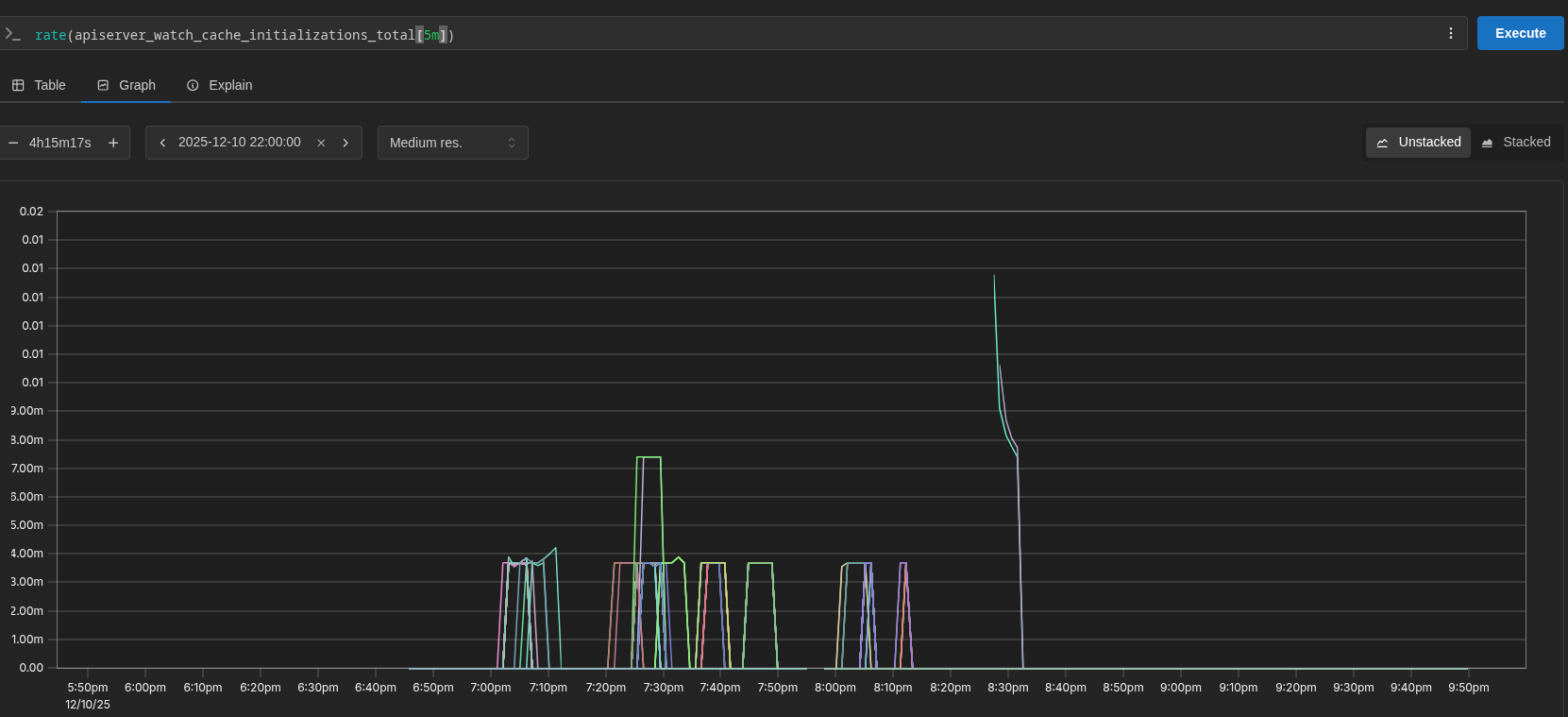Click the 8:10pm x-axis label
This screenshot has height=717, width=1568.
pyautogui.click(x=893, y=688)
